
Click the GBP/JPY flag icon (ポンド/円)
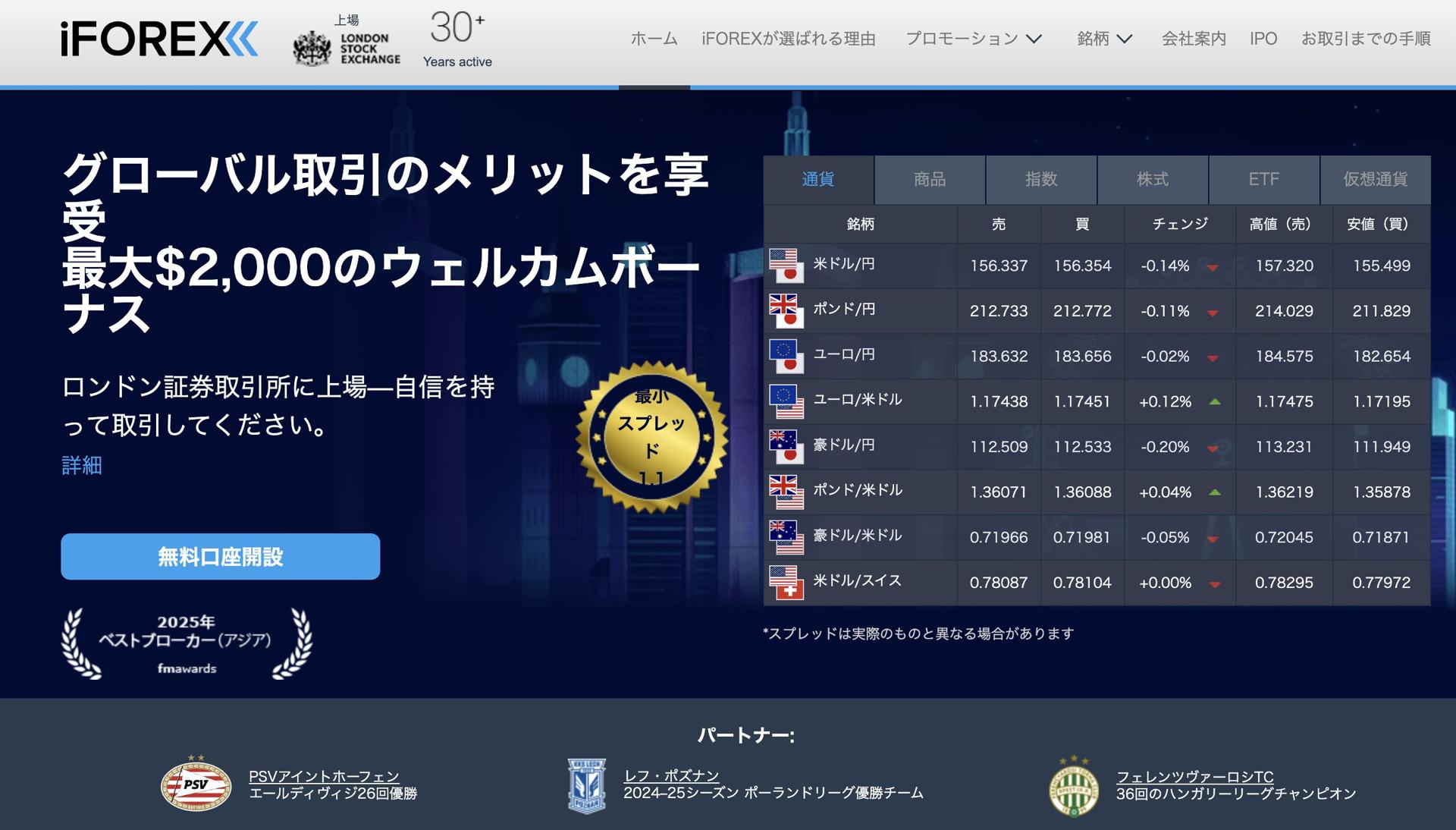(786, 311)
